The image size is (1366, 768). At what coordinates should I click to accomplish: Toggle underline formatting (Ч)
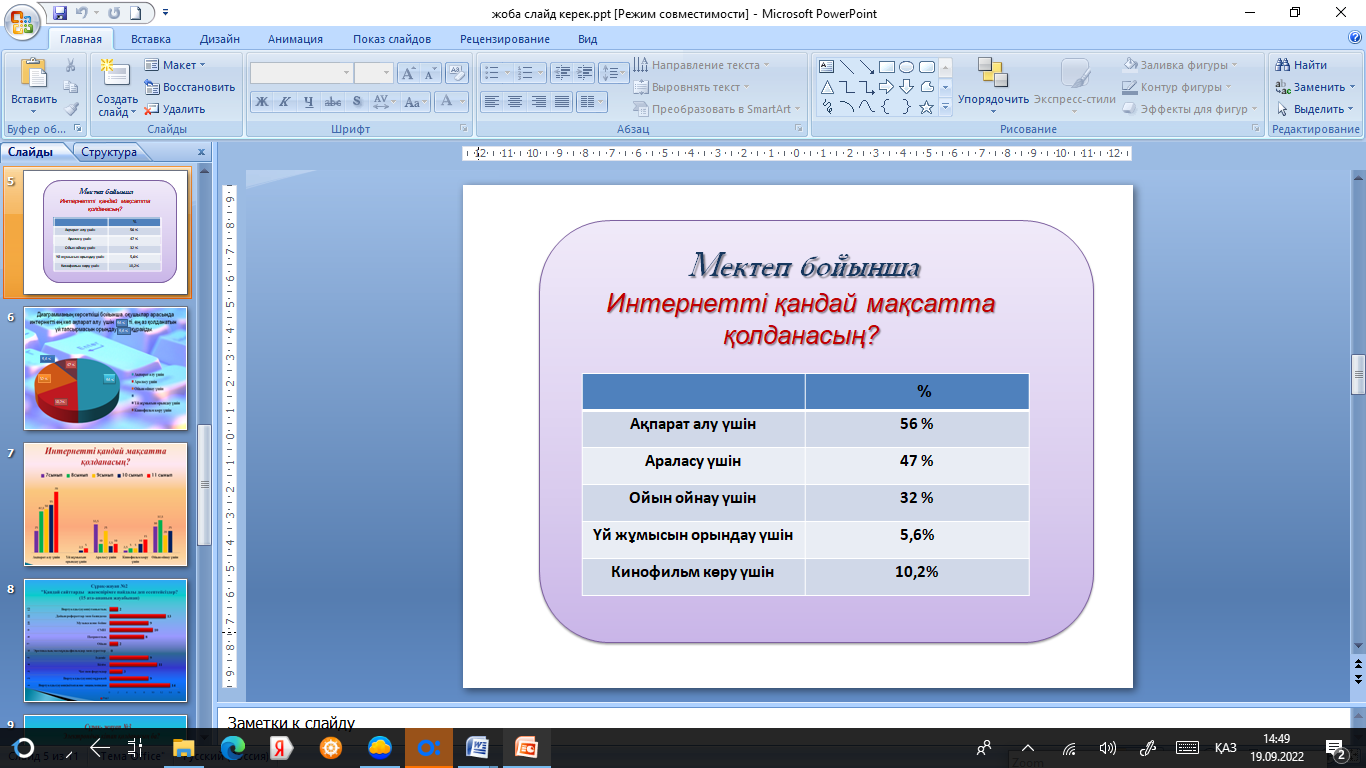(x=309, y=101)
